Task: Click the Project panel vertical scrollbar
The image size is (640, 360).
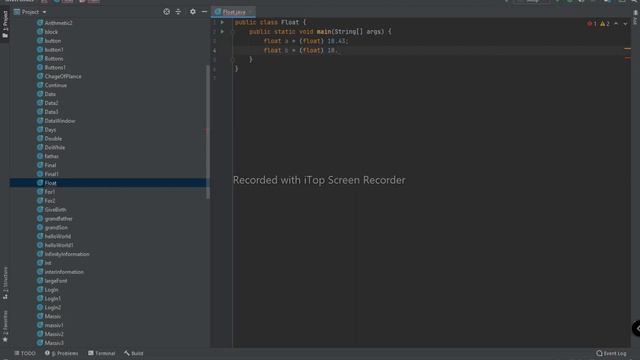Action: point(208,132)
